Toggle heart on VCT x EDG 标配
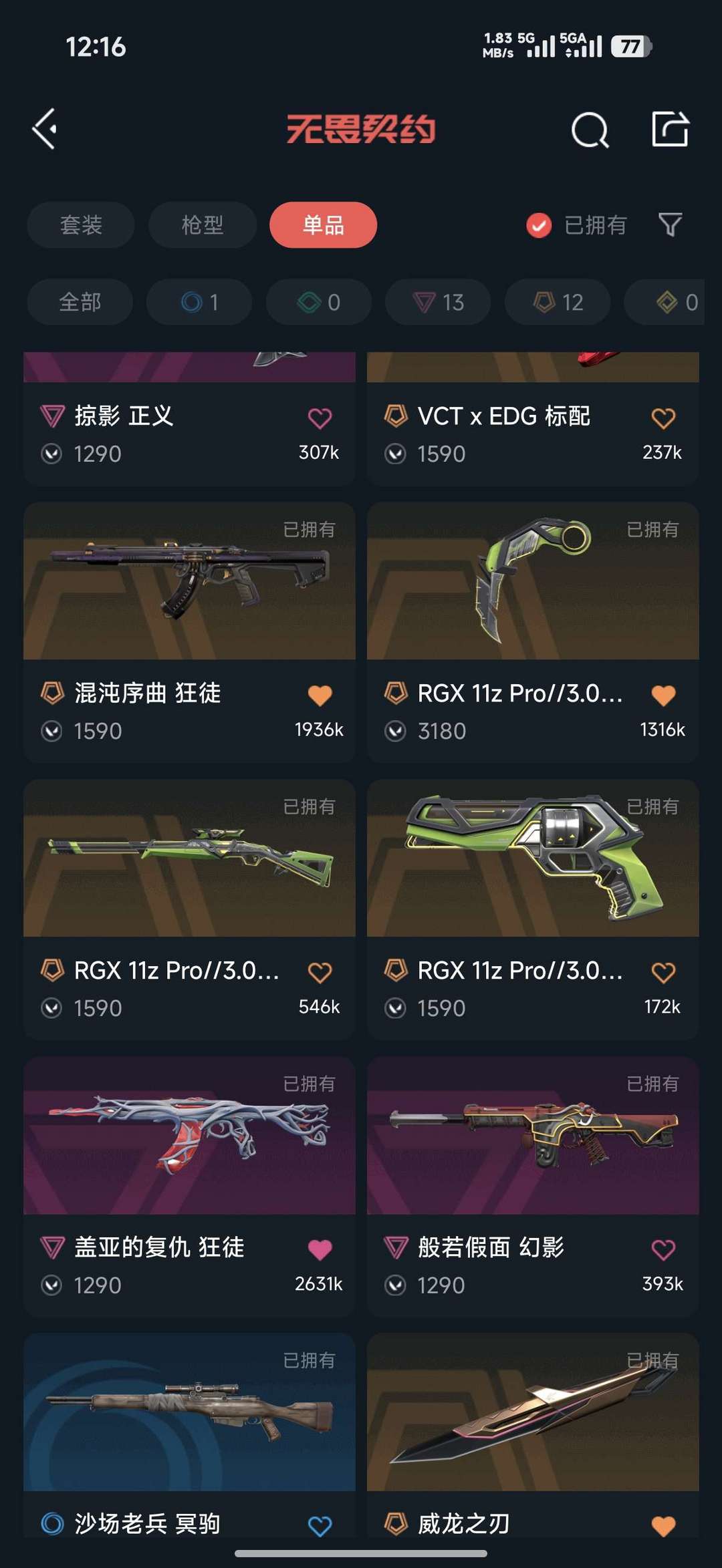This screenshot has height=1568, width=722. (x=663, y=418)
